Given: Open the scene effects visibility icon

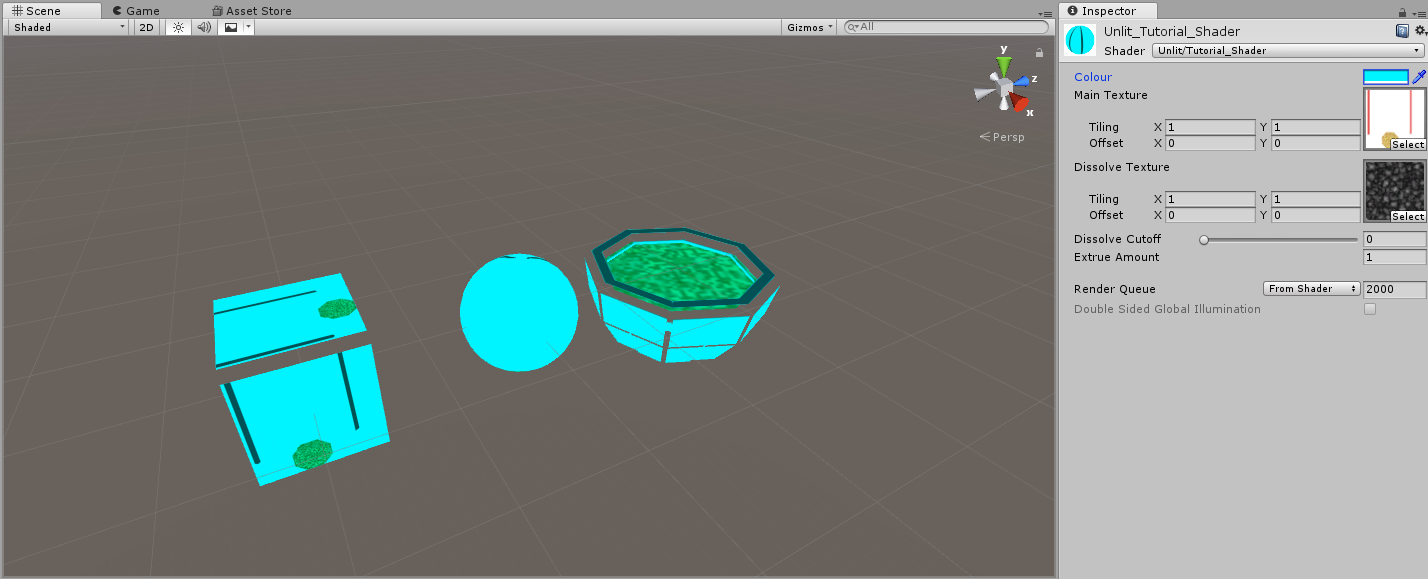Looking at the screenshot, I should point(229,27).
